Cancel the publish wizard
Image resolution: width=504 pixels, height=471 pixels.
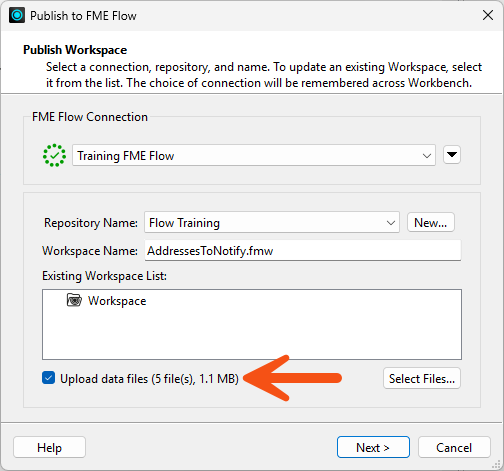[454, 447]
